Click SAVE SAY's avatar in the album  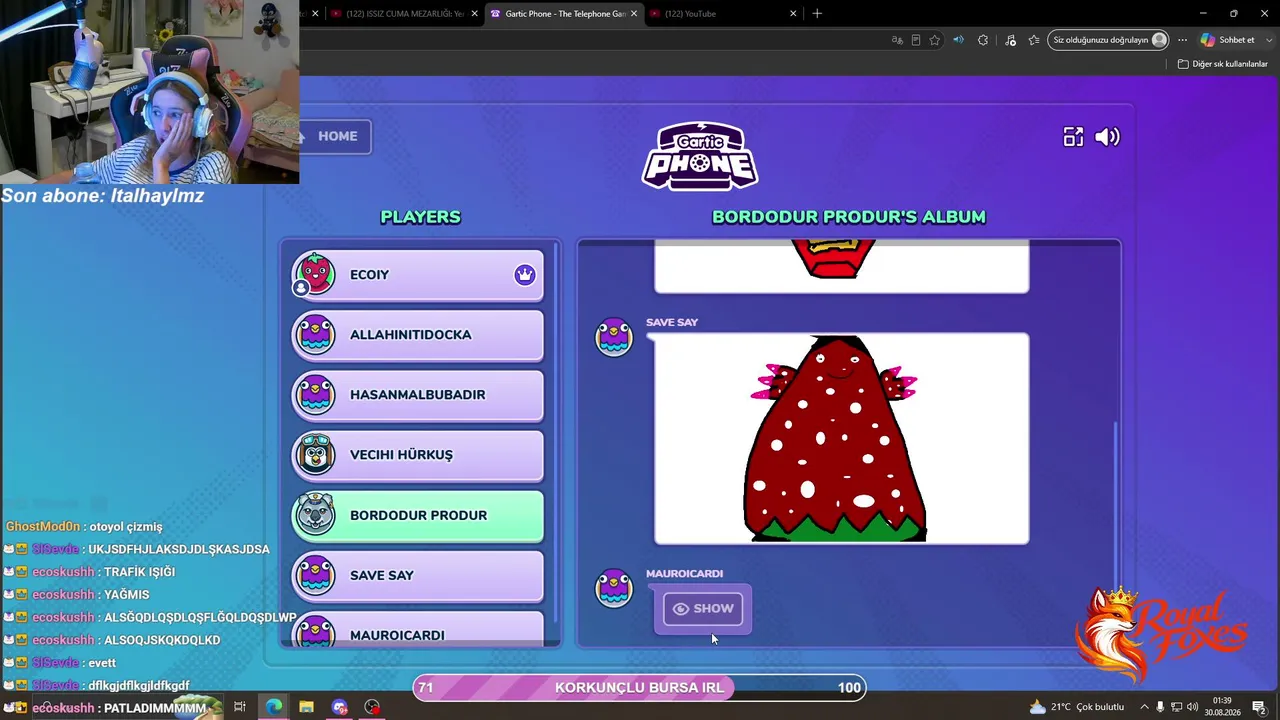pos(614,337)
